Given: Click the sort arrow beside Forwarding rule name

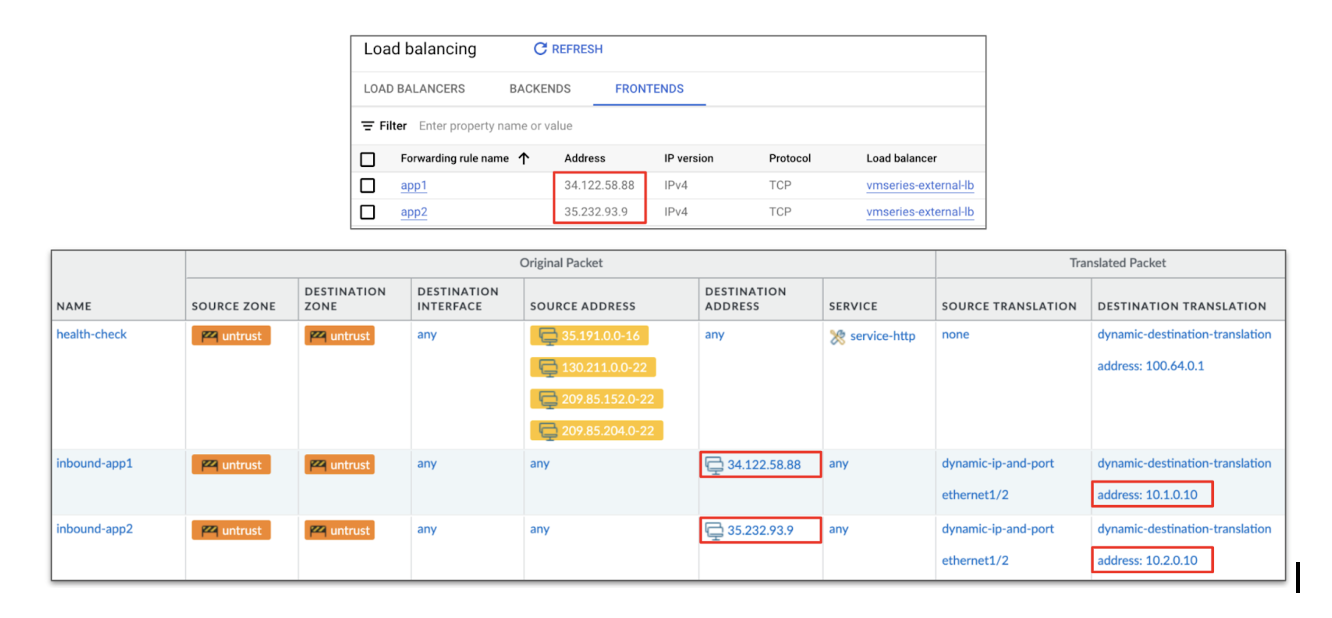Looking at the screenshot, I should 523,158.
